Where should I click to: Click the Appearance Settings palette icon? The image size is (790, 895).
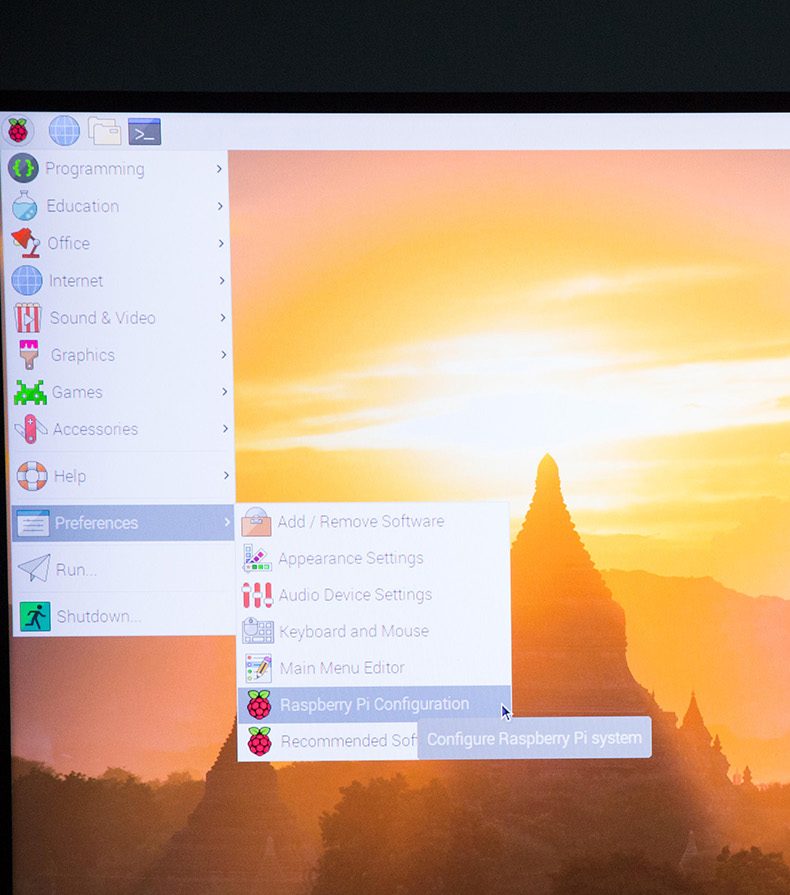[x=257, y=558]
